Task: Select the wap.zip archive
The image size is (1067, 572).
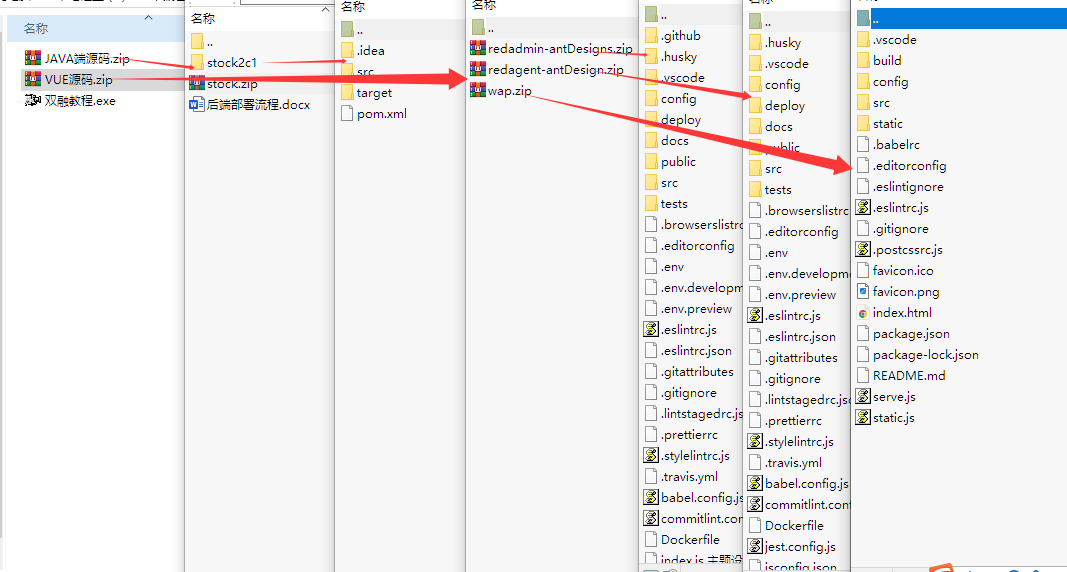Action: [502, 90]
